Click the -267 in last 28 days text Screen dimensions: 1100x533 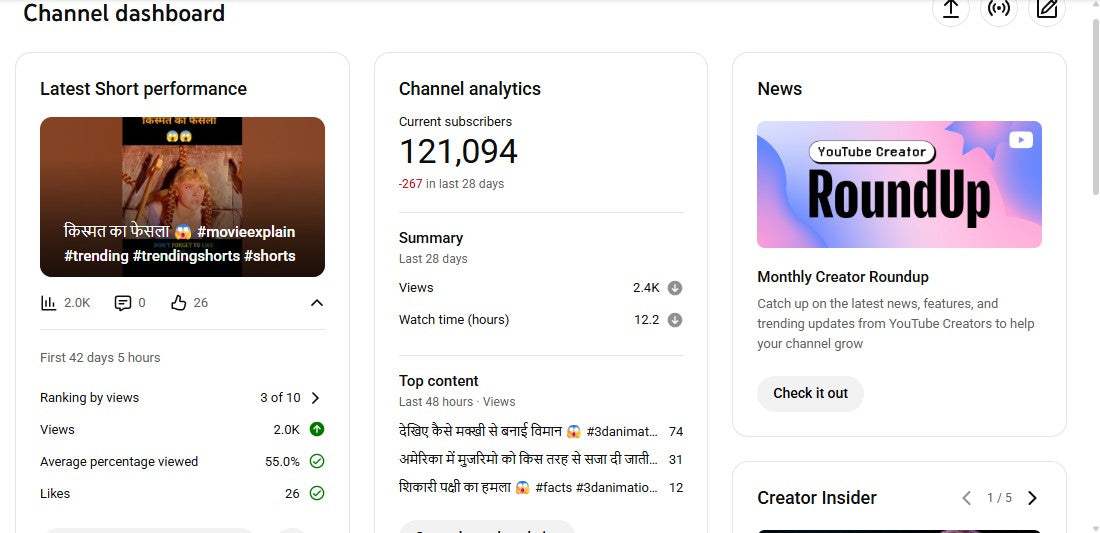tap(451, 184)
